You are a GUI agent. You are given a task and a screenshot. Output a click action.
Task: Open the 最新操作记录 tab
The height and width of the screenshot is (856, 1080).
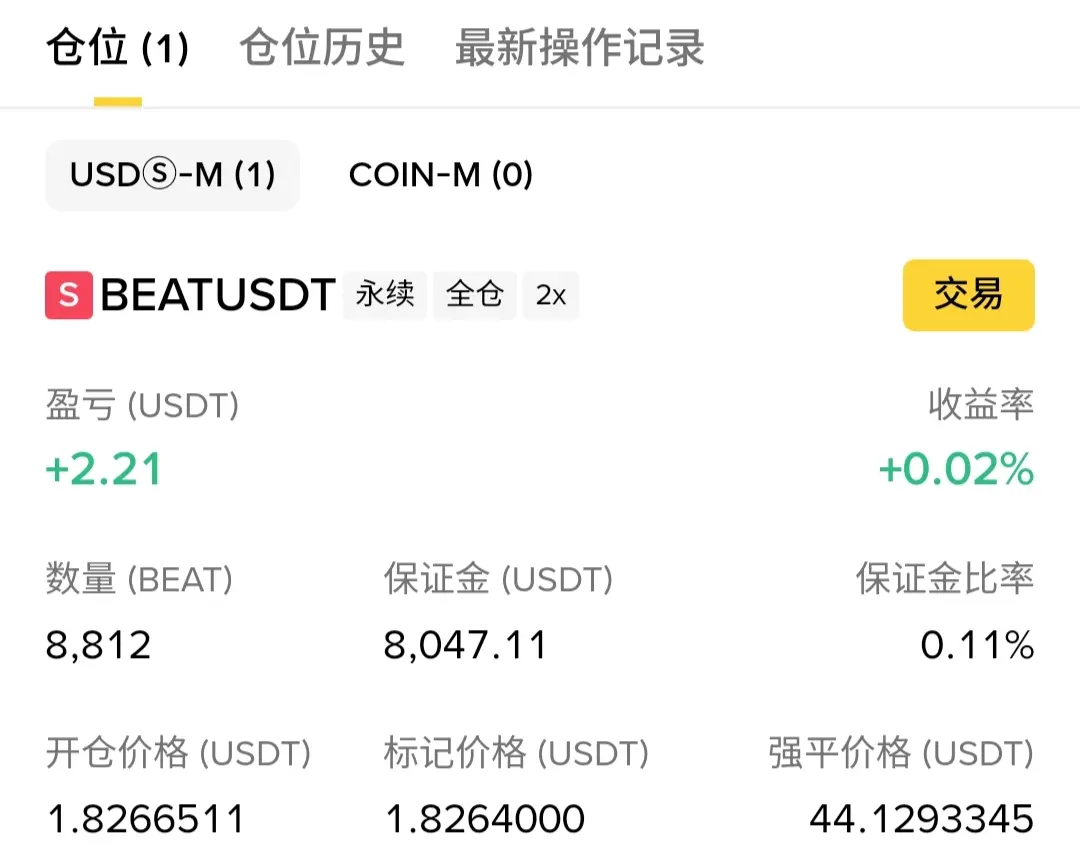[580, 48]
